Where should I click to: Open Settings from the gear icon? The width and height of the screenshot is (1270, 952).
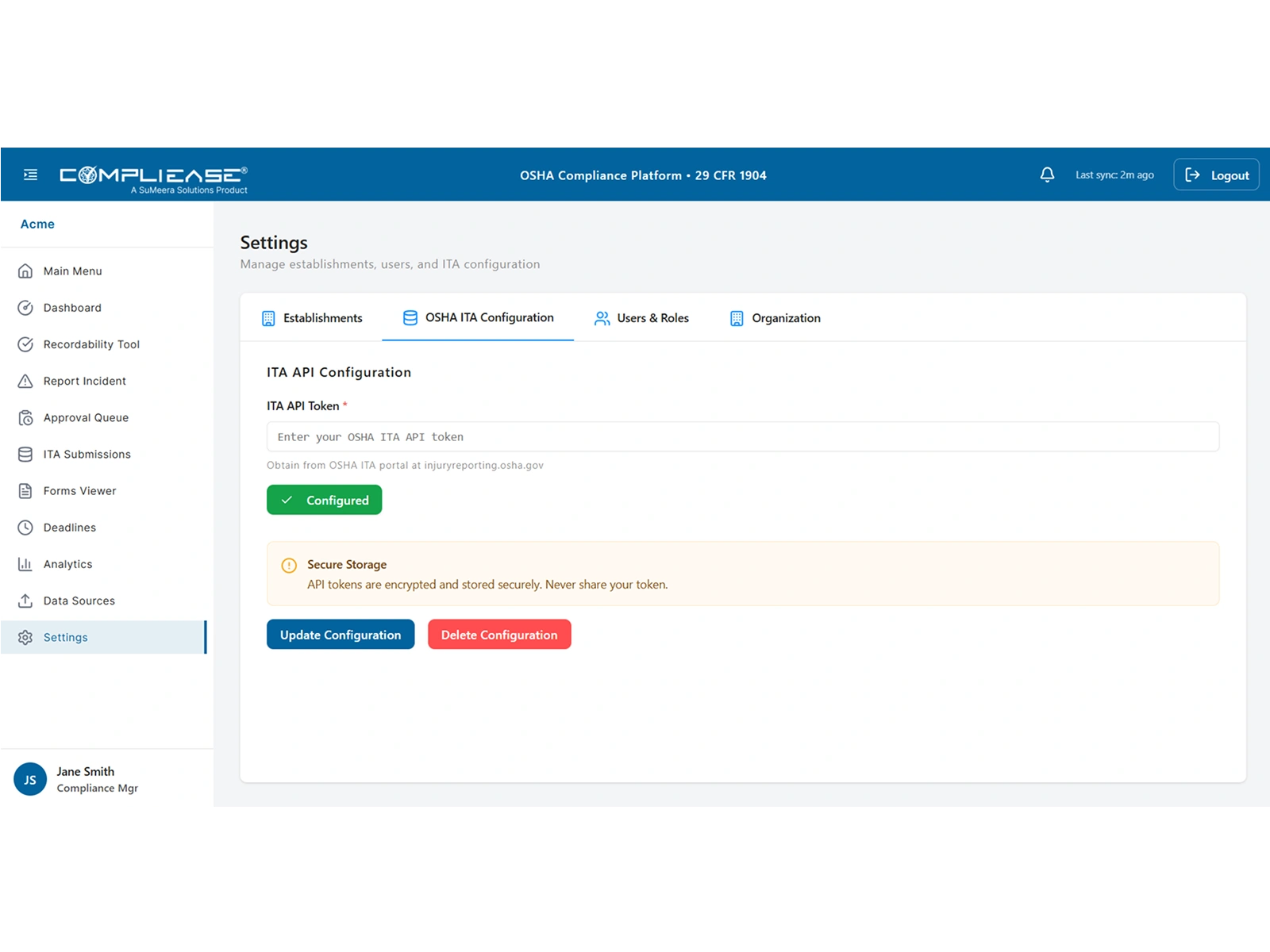[26, 637]
